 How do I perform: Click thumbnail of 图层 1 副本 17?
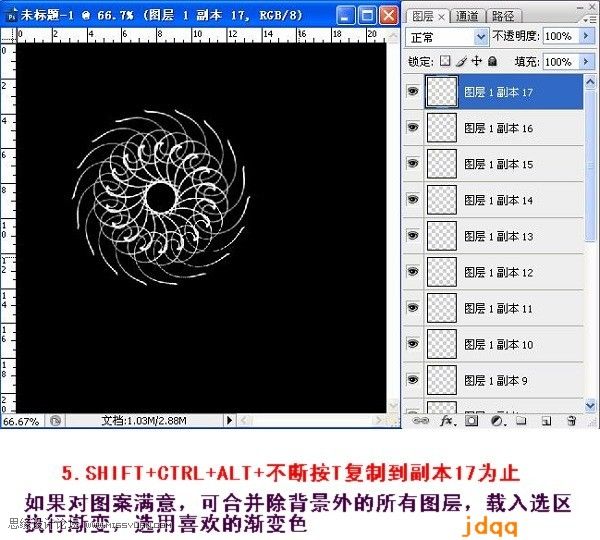[442, 91]
